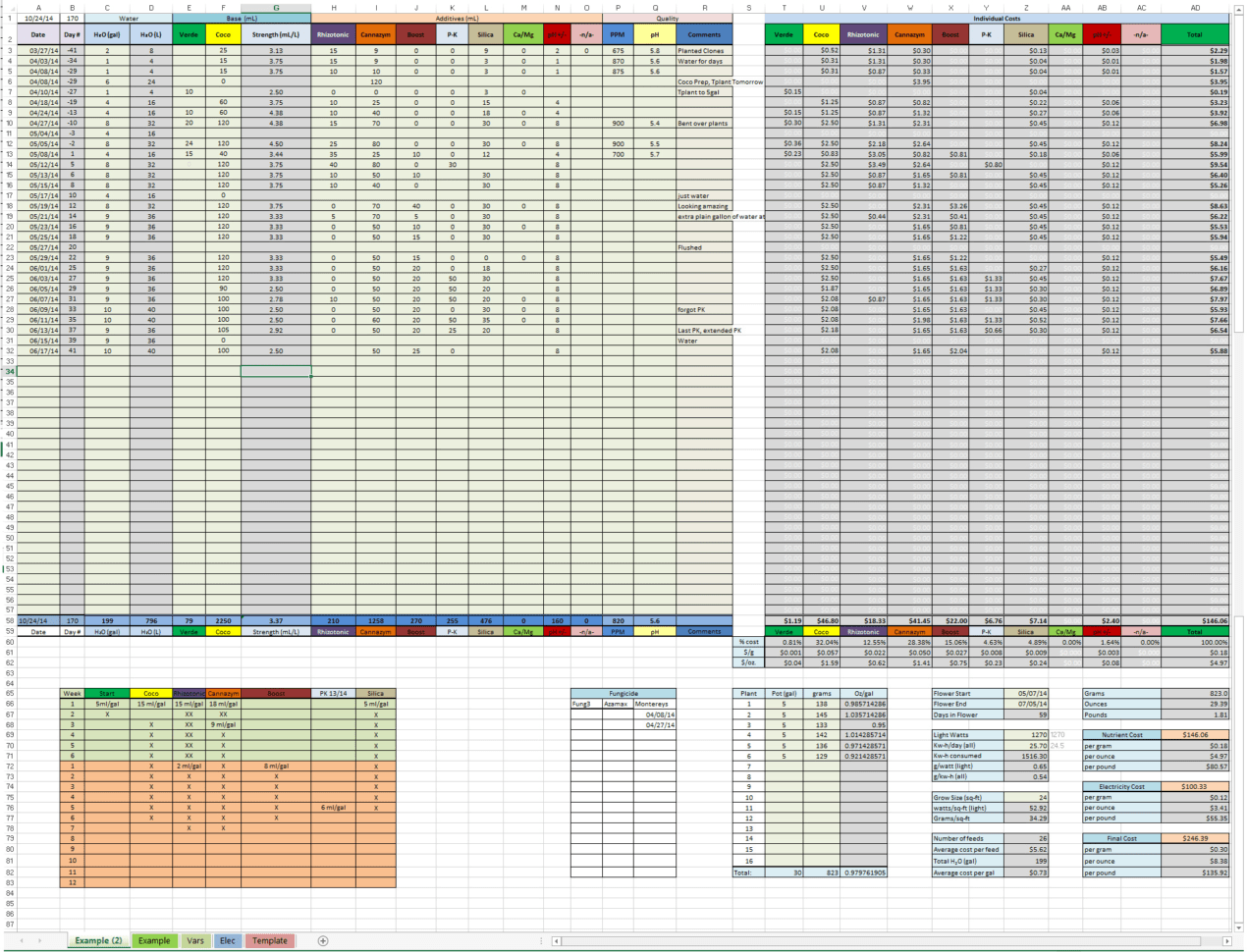Click the Base (mL) group header
This screenshot has width=1247, height=952.
(242, 18)
